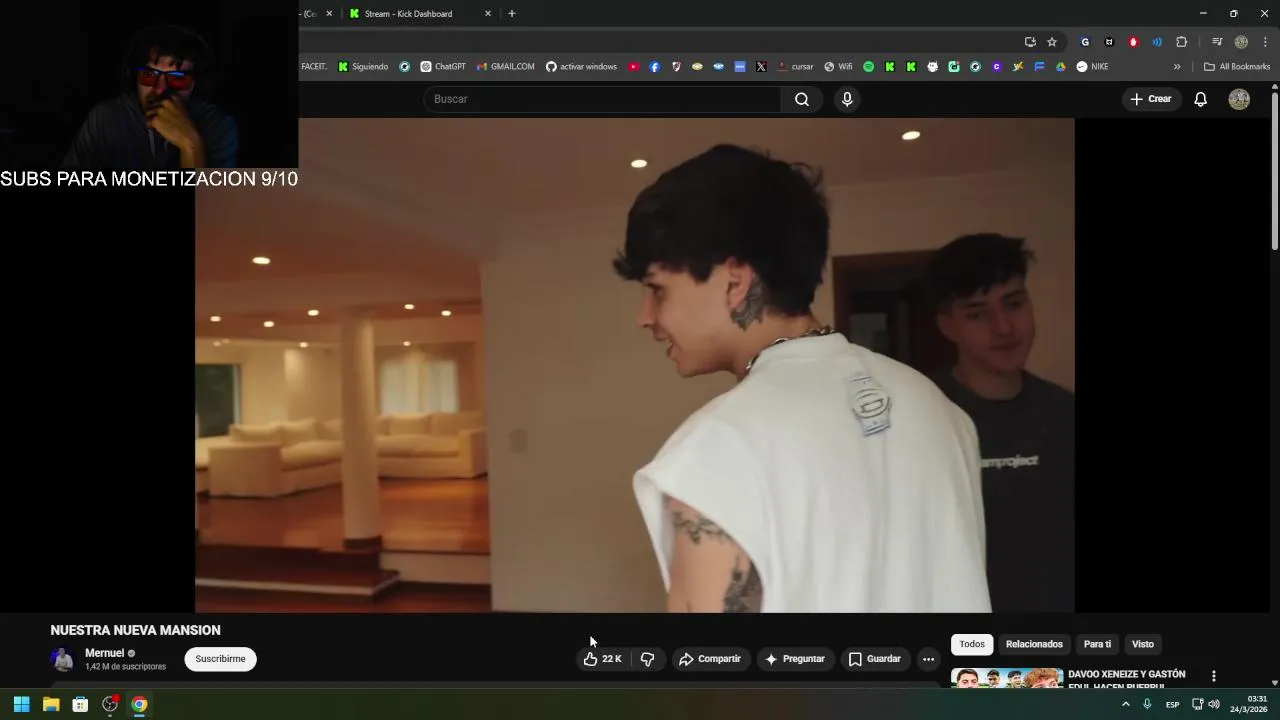The image size is (1280, 720).
Task: Open the Wifi bookmark
Action: coord(838,67)
